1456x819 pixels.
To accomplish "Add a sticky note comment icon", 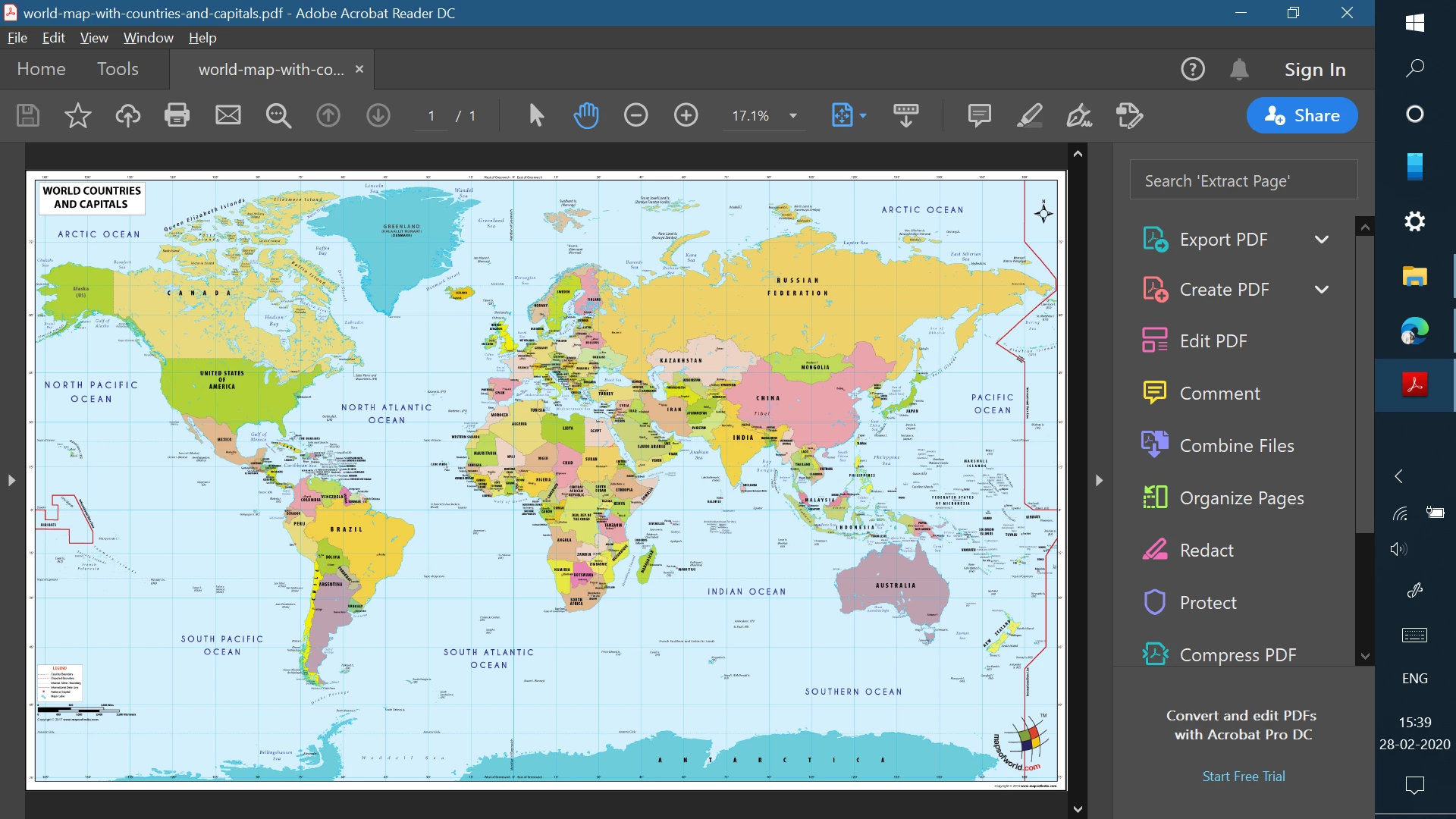I will pos(979,115).
